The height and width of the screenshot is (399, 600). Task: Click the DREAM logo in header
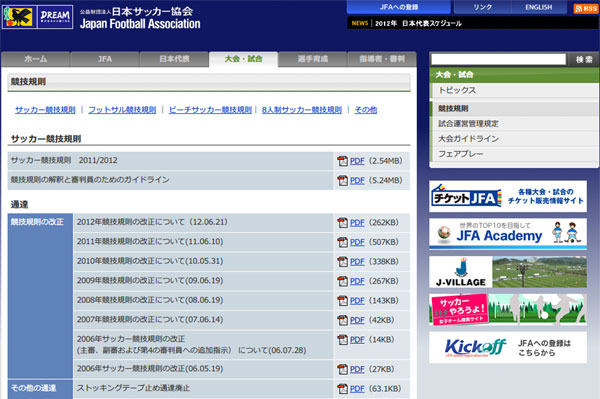click(x=55, y=17)
